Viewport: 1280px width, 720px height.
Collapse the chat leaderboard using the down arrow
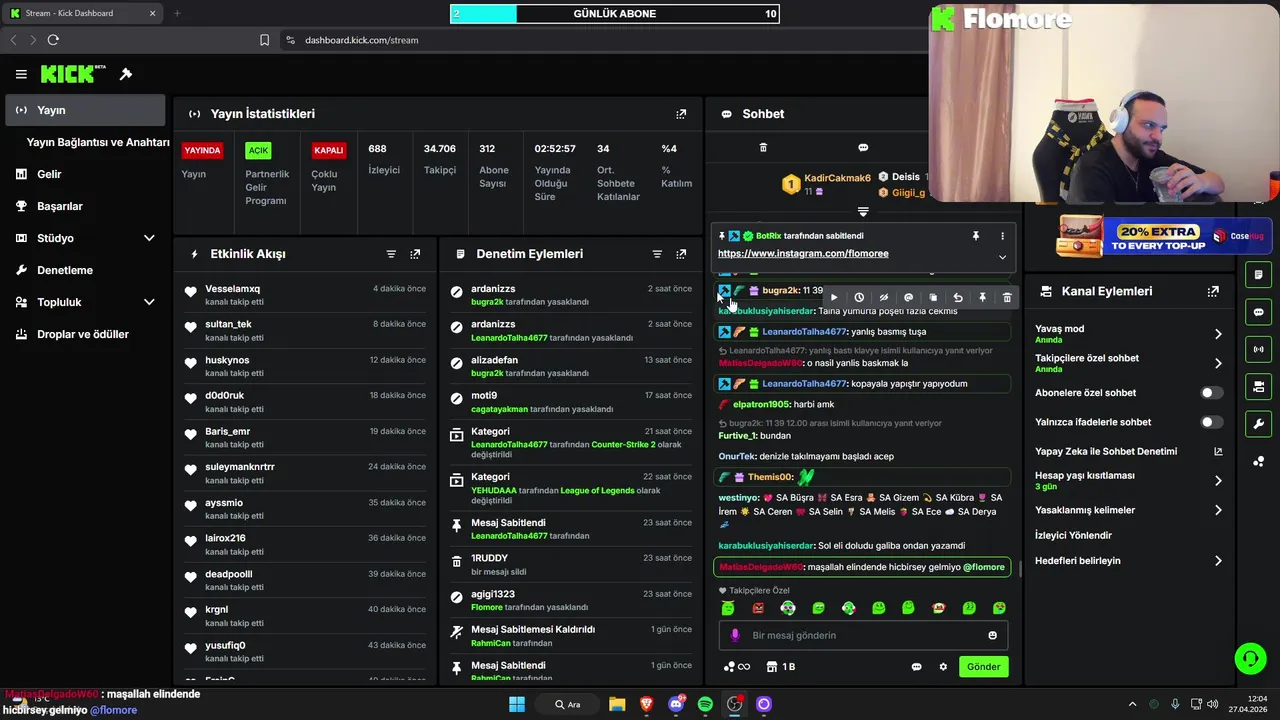click(863, 212)
